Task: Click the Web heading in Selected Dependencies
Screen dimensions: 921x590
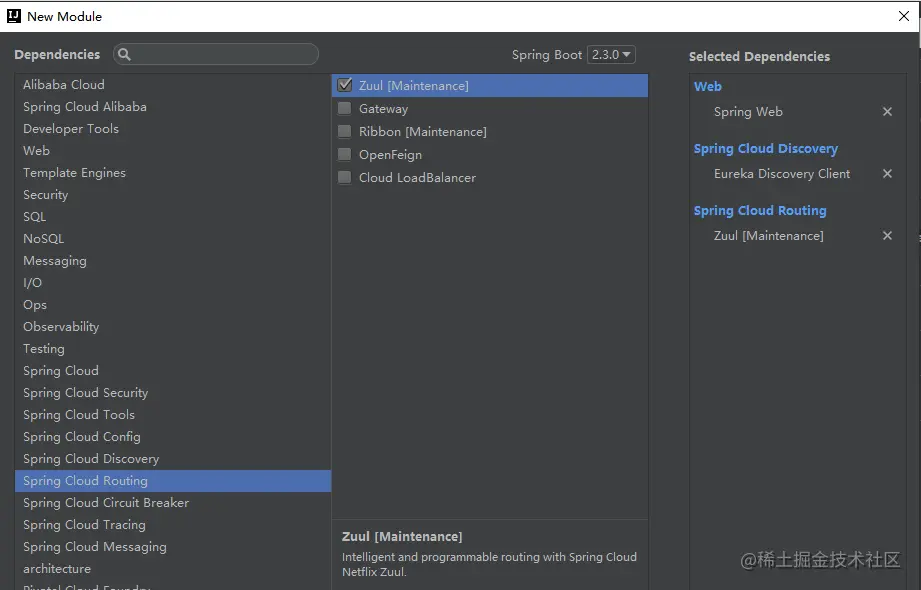Action: [708, 86]
